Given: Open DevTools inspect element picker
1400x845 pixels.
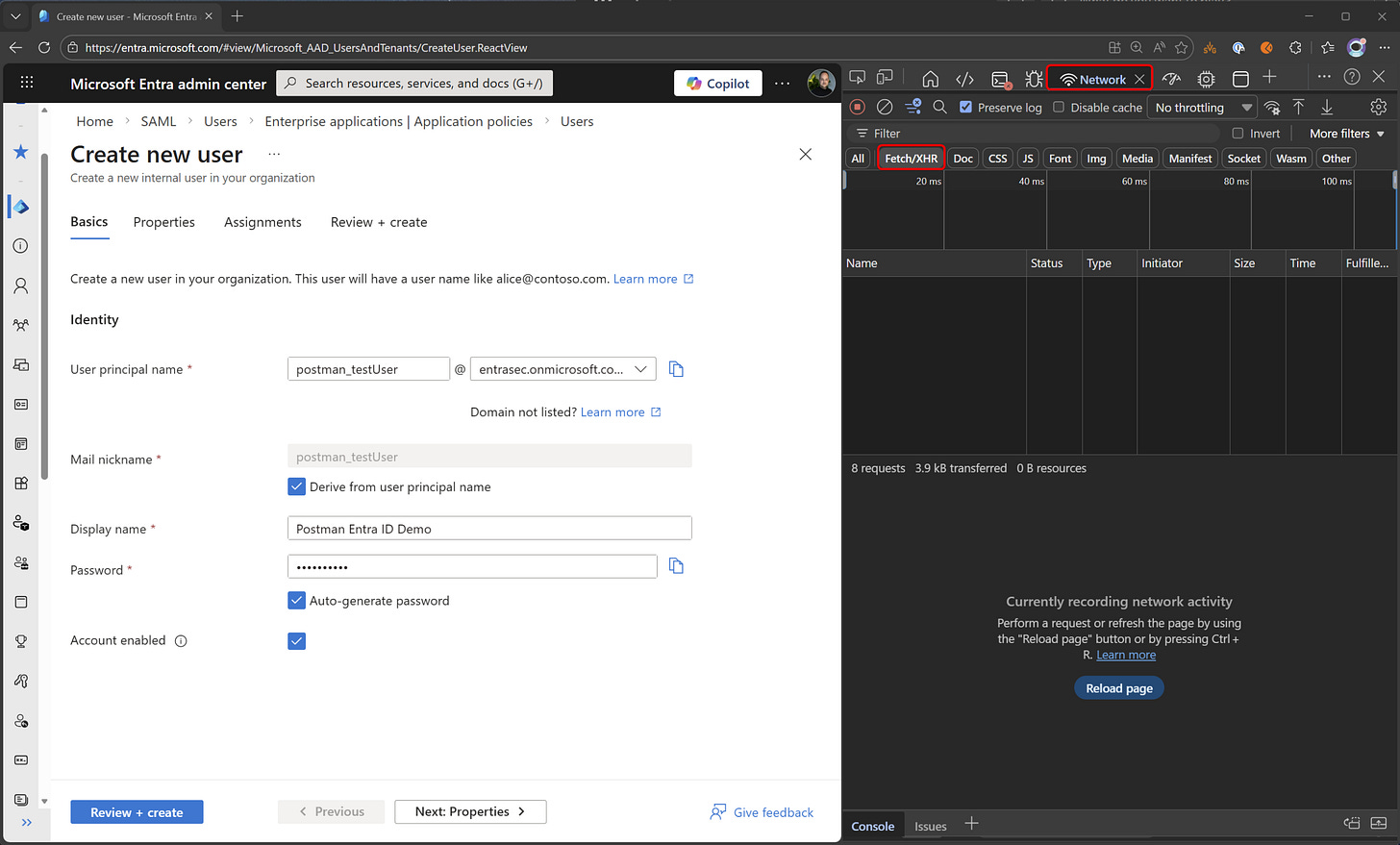Looking at the screenshot, I should pyautogui.click(x=858, y=78).
